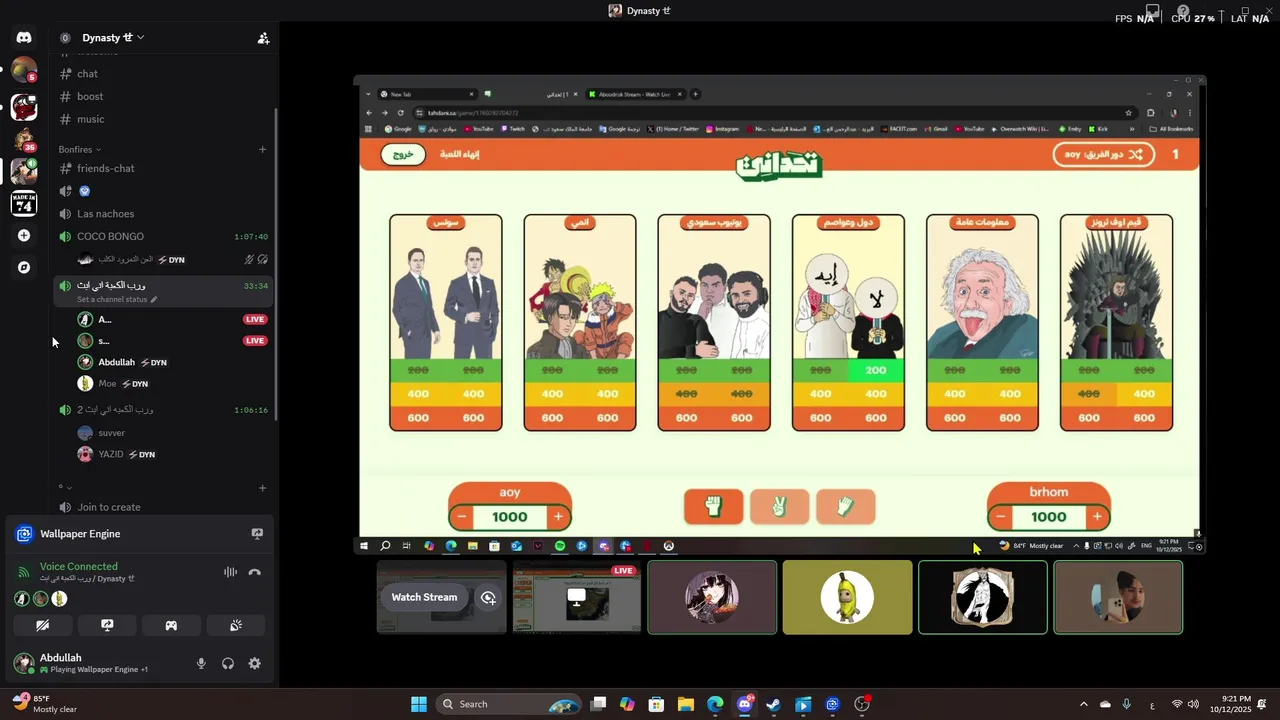Click the Add a Server plus icon
The image size is (1280, 720).
click(x=24, y=236)
